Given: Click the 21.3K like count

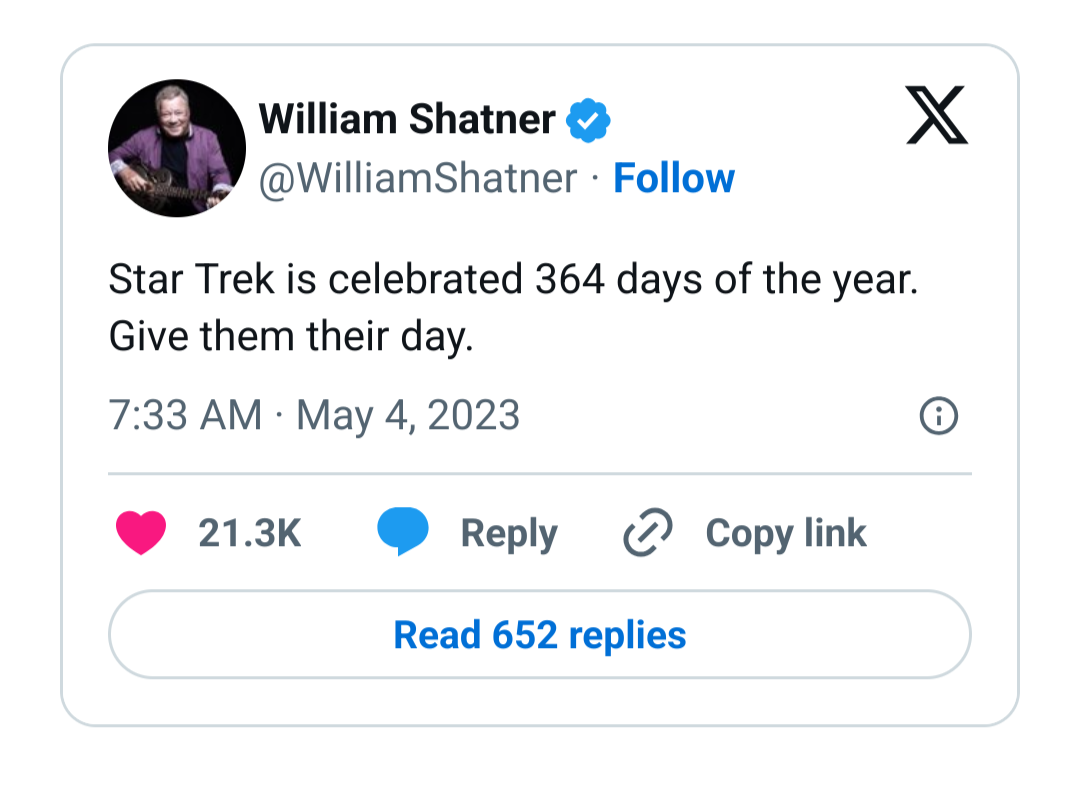Looking at the screenshot, I should (249, 533).
